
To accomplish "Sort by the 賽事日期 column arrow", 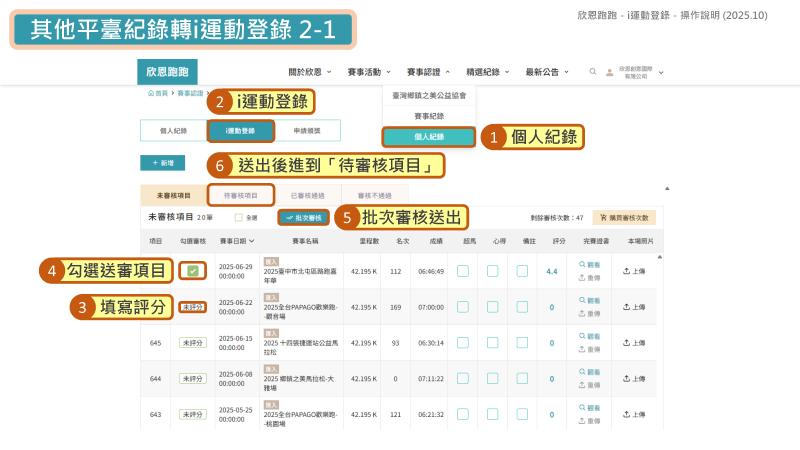I will click(x=252, y=241).
